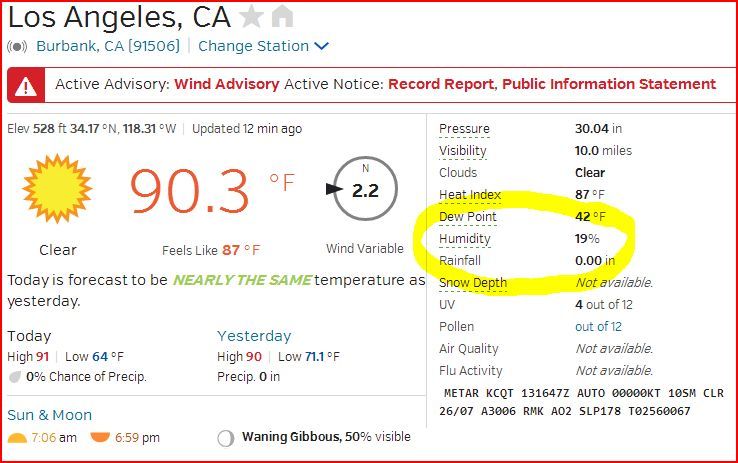Click the favorite star icon beside Los Angeles
738x463 pixels.
point(252,17)
